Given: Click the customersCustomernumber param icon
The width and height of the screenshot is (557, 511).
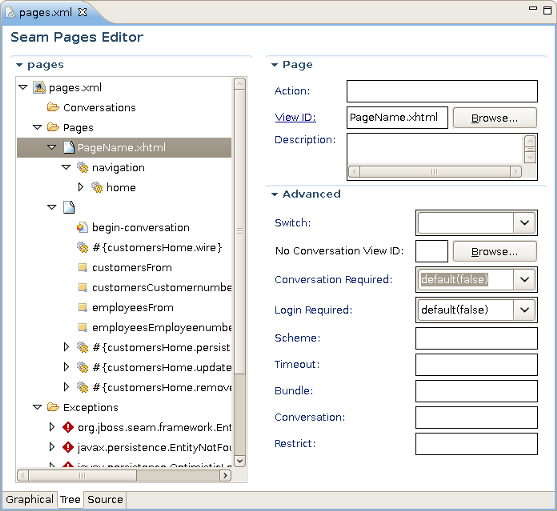Looking at the screenshot, I should [x=82, y=287].
